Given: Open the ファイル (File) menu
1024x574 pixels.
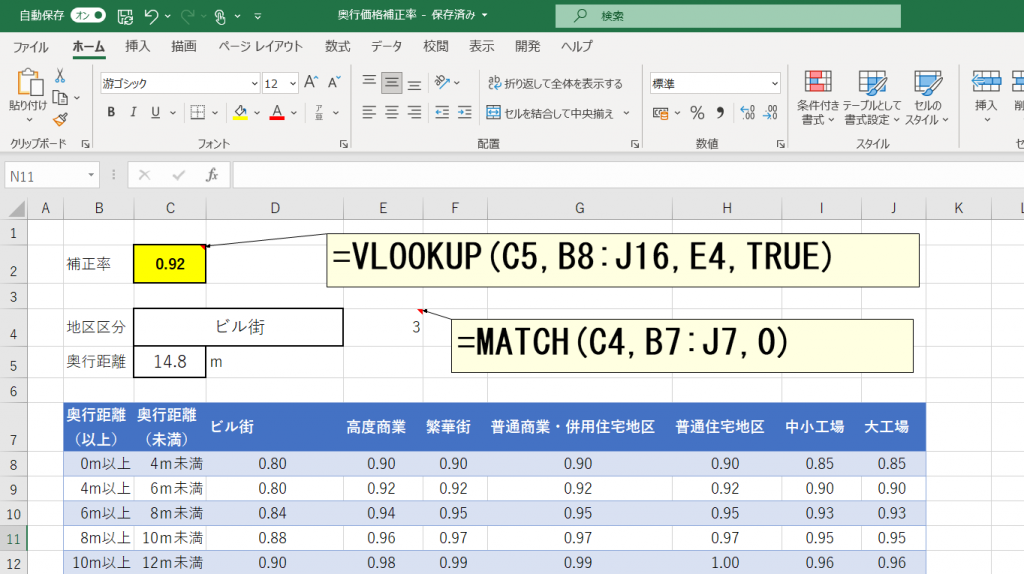Looking at the screenshot, I should (30, 46).
